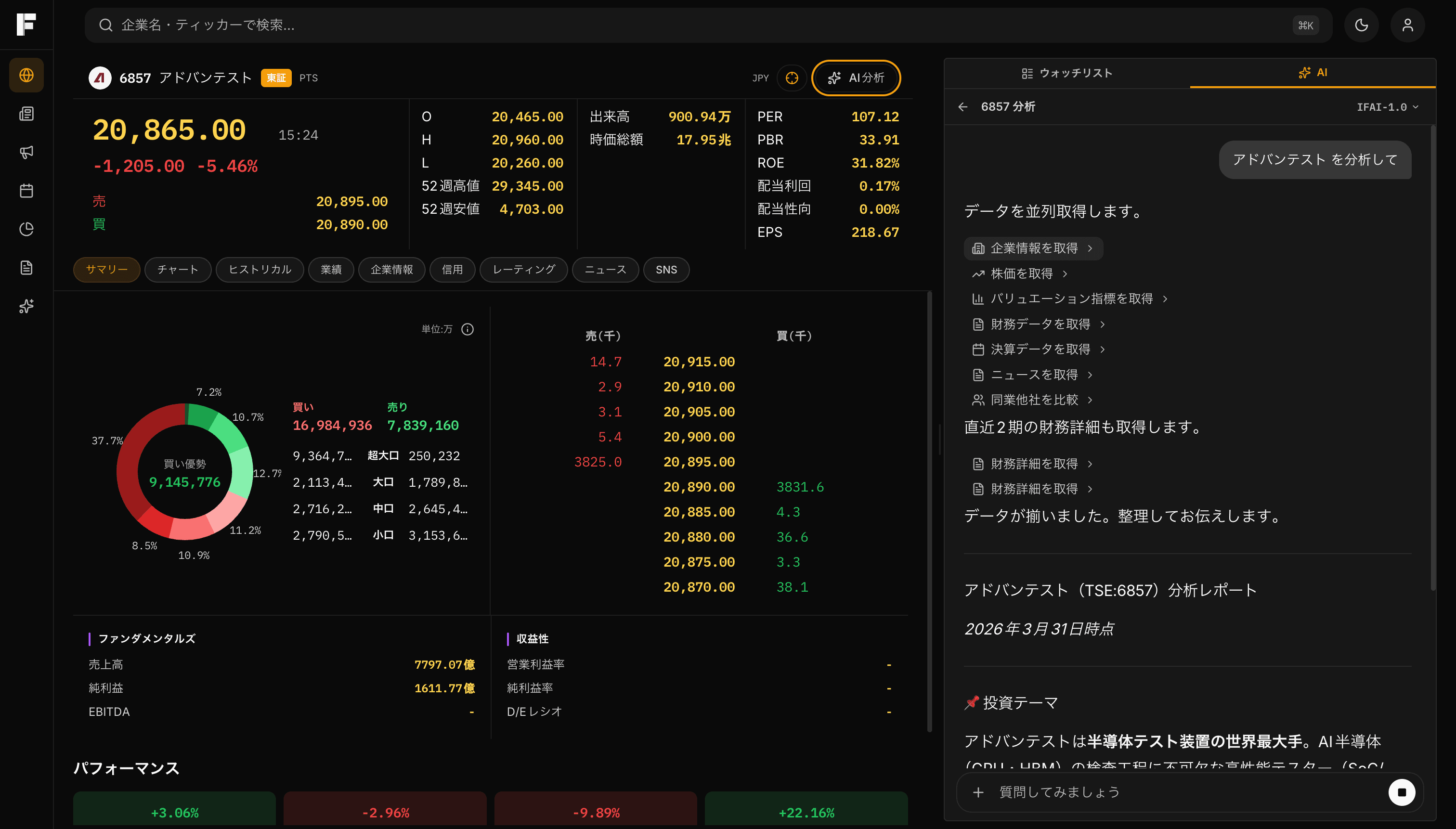Viewport: 1456px width, 829px height.
Task: Open the ウォッチリスト tab
Action: [1066, 73]
